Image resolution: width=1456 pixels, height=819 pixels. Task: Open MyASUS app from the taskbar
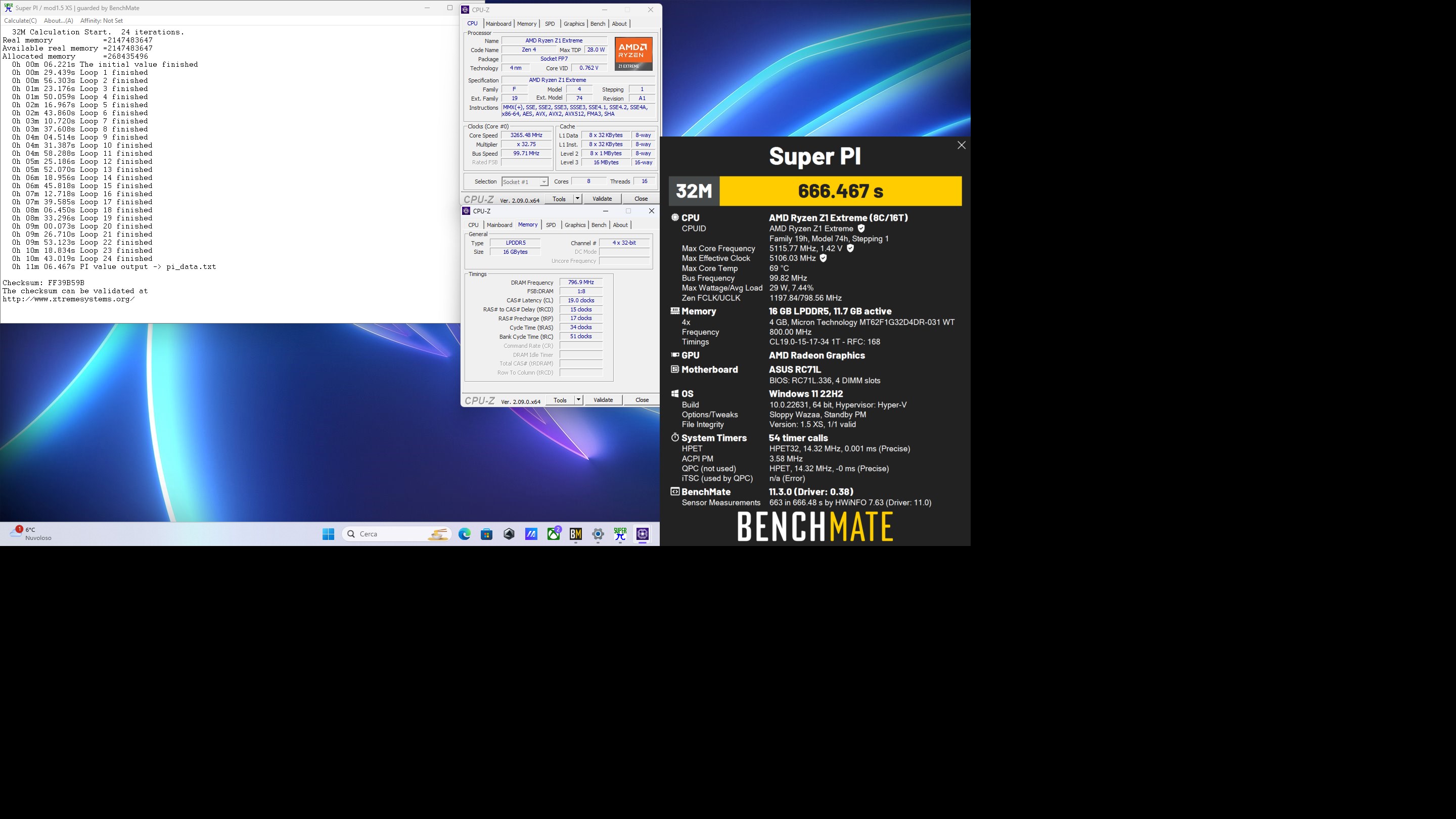point(531,534)
